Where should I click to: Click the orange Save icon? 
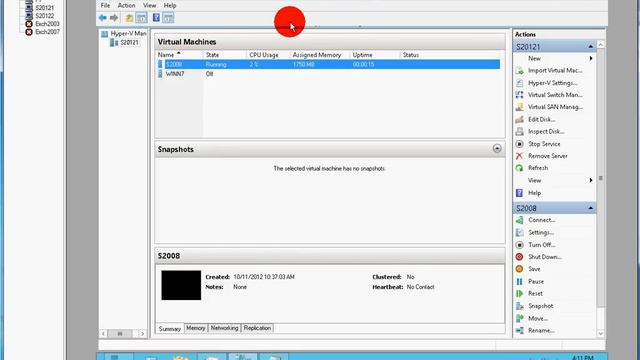pos(519,269)
